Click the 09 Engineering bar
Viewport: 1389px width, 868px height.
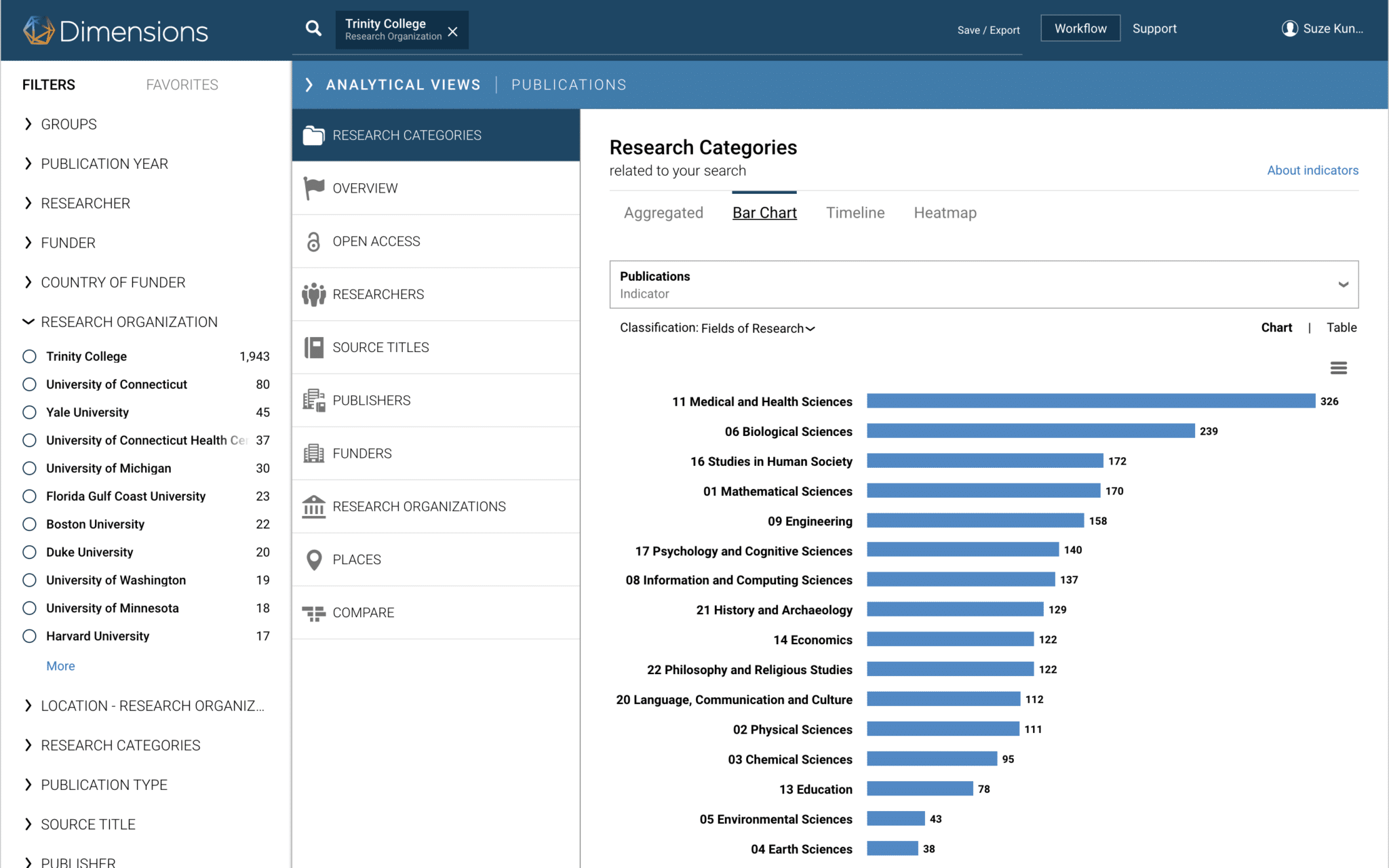(x=975, y=520)
